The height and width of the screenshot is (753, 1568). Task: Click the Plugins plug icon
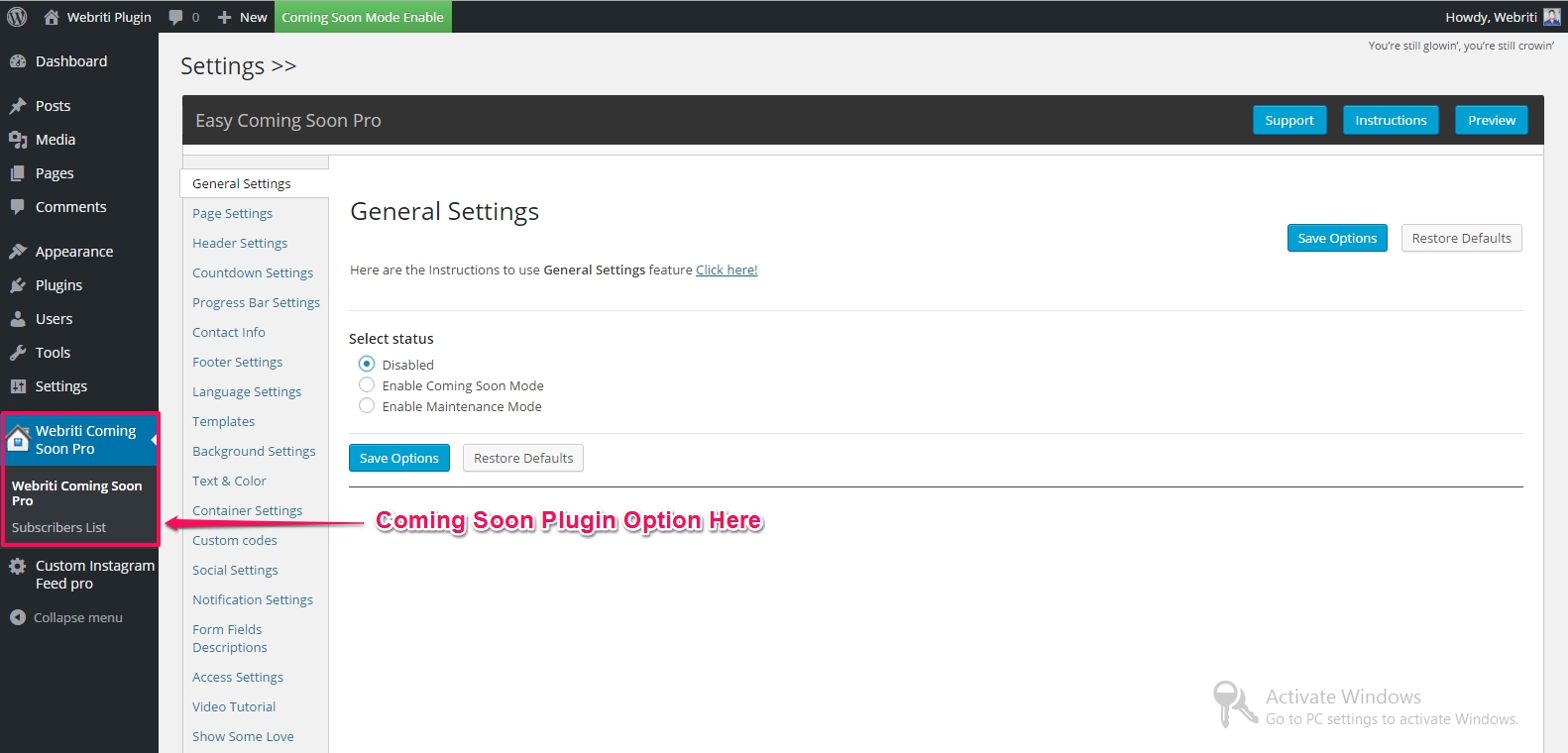coord(18,285)
